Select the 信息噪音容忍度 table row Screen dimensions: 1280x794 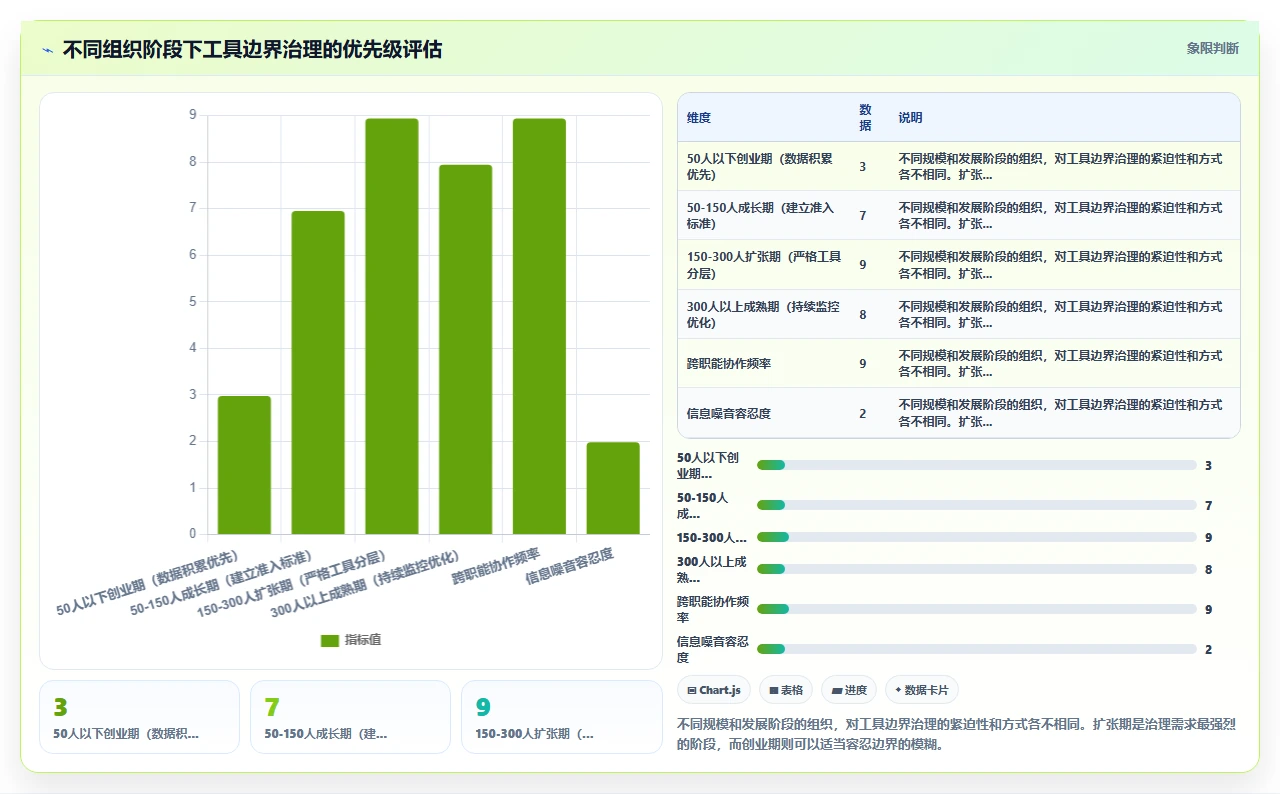958,413
